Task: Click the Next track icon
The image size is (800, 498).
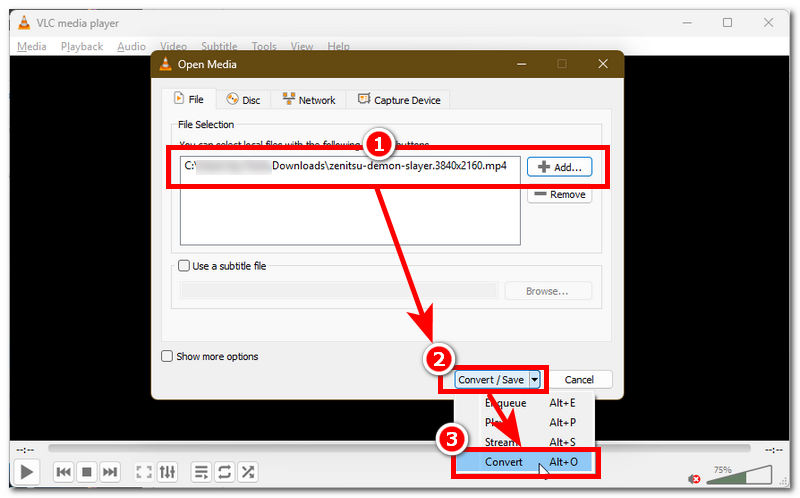Action: click(110, 471)
